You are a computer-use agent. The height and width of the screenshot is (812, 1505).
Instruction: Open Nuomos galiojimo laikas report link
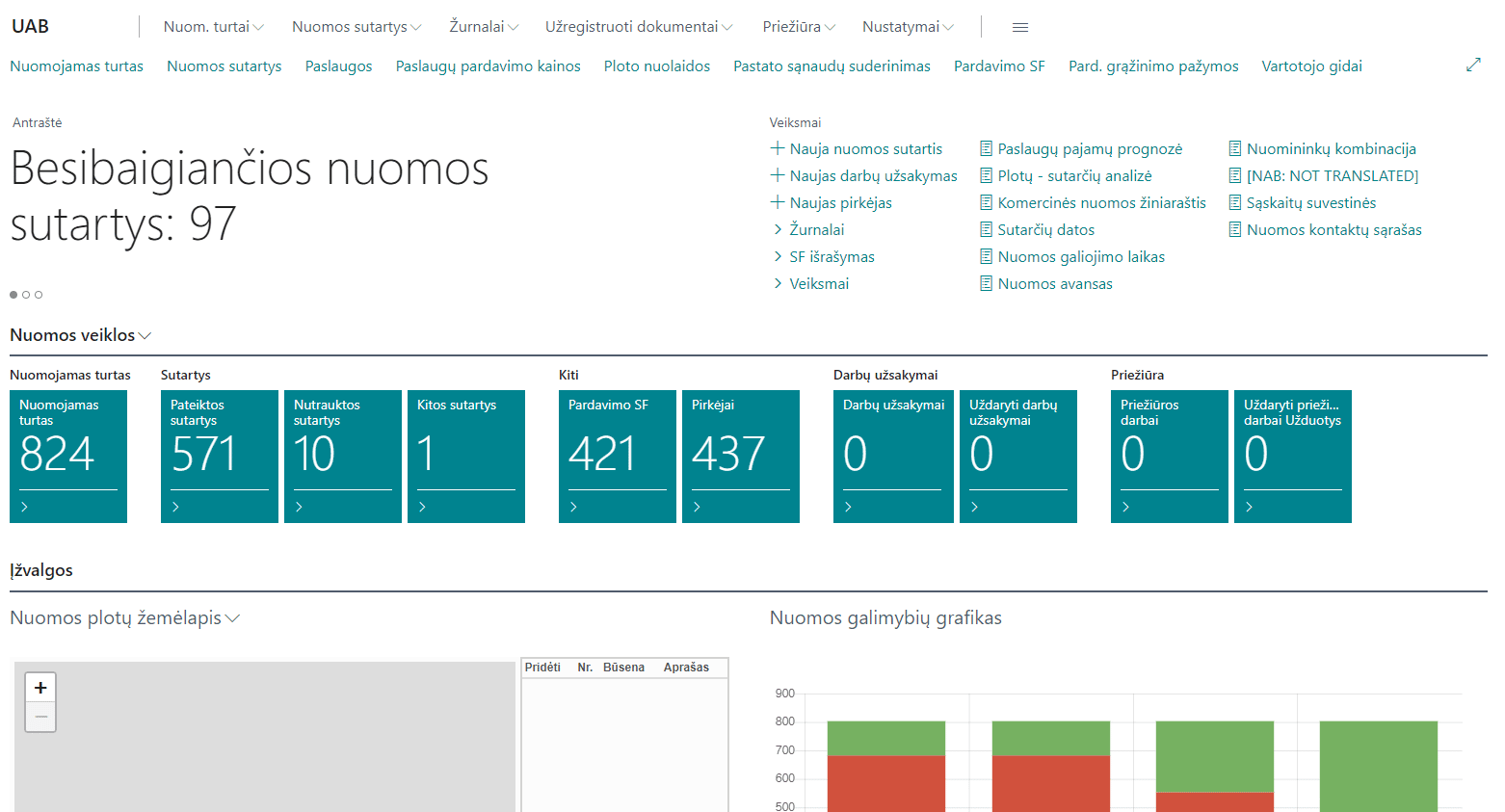click(1080, 256)
